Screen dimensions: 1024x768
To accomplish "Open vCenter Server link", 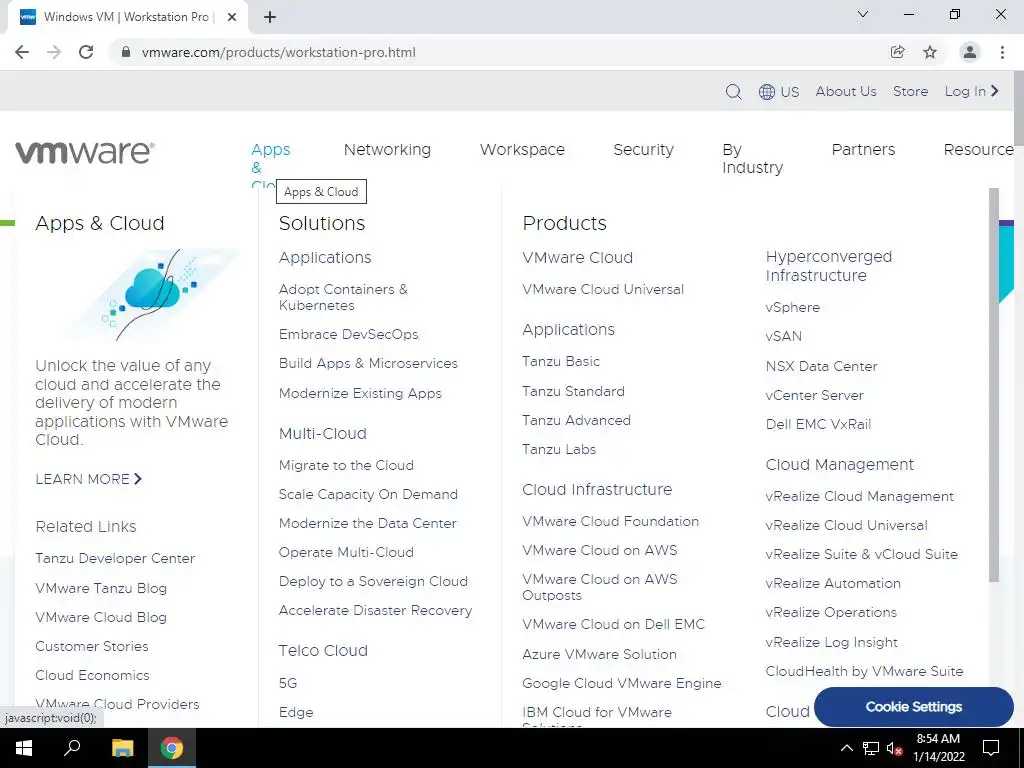I will point(814,395).
